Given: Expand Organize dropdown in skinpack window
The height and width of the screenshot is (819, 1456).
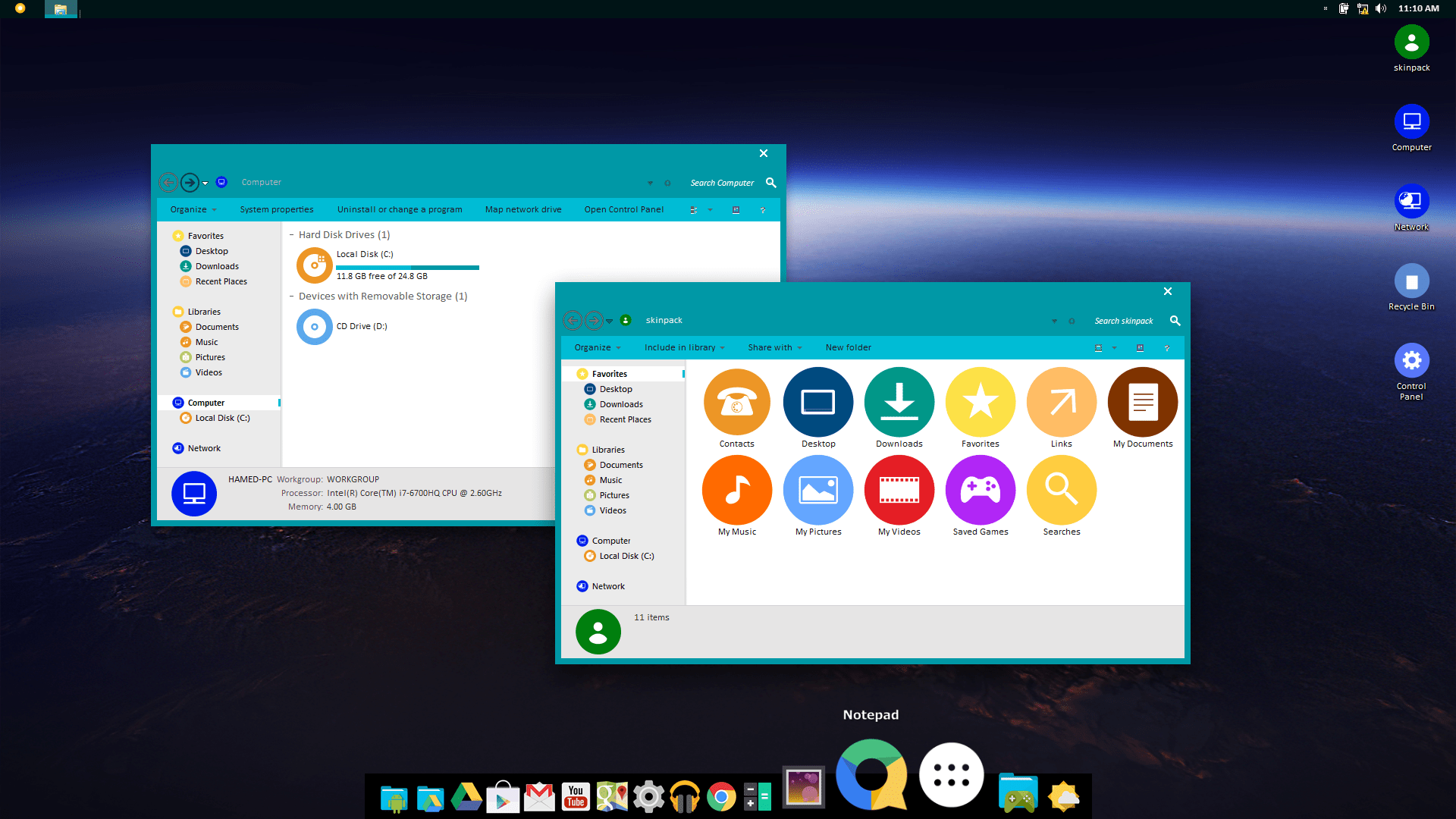Looking at the screenshot, I should coord(598,347).
